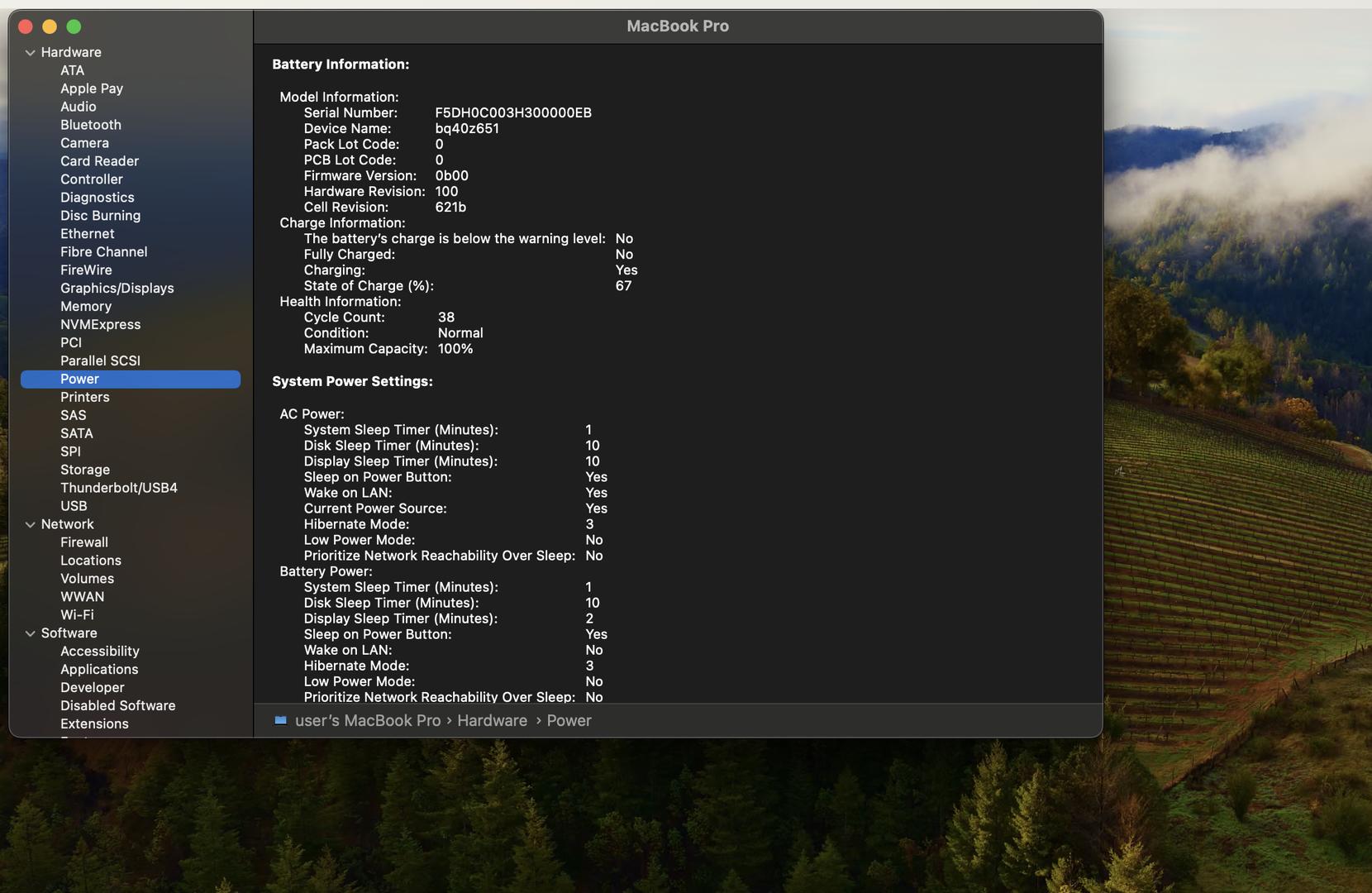Minimize window with yellow button
1372x893 pixels.
[x=50, y=27]
